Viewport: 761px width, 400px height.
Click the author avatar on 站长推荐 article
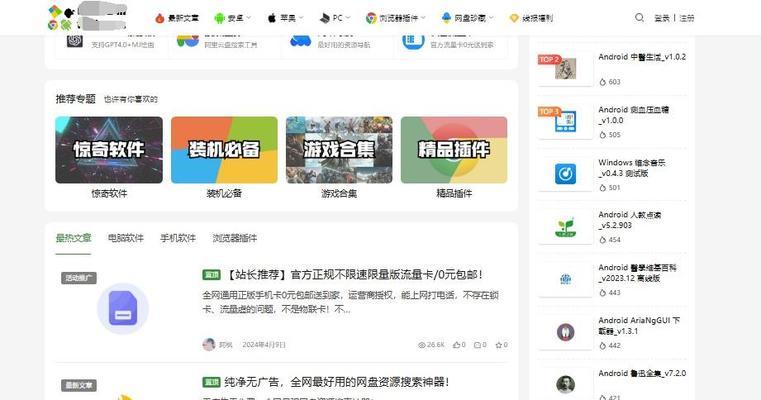209,344
